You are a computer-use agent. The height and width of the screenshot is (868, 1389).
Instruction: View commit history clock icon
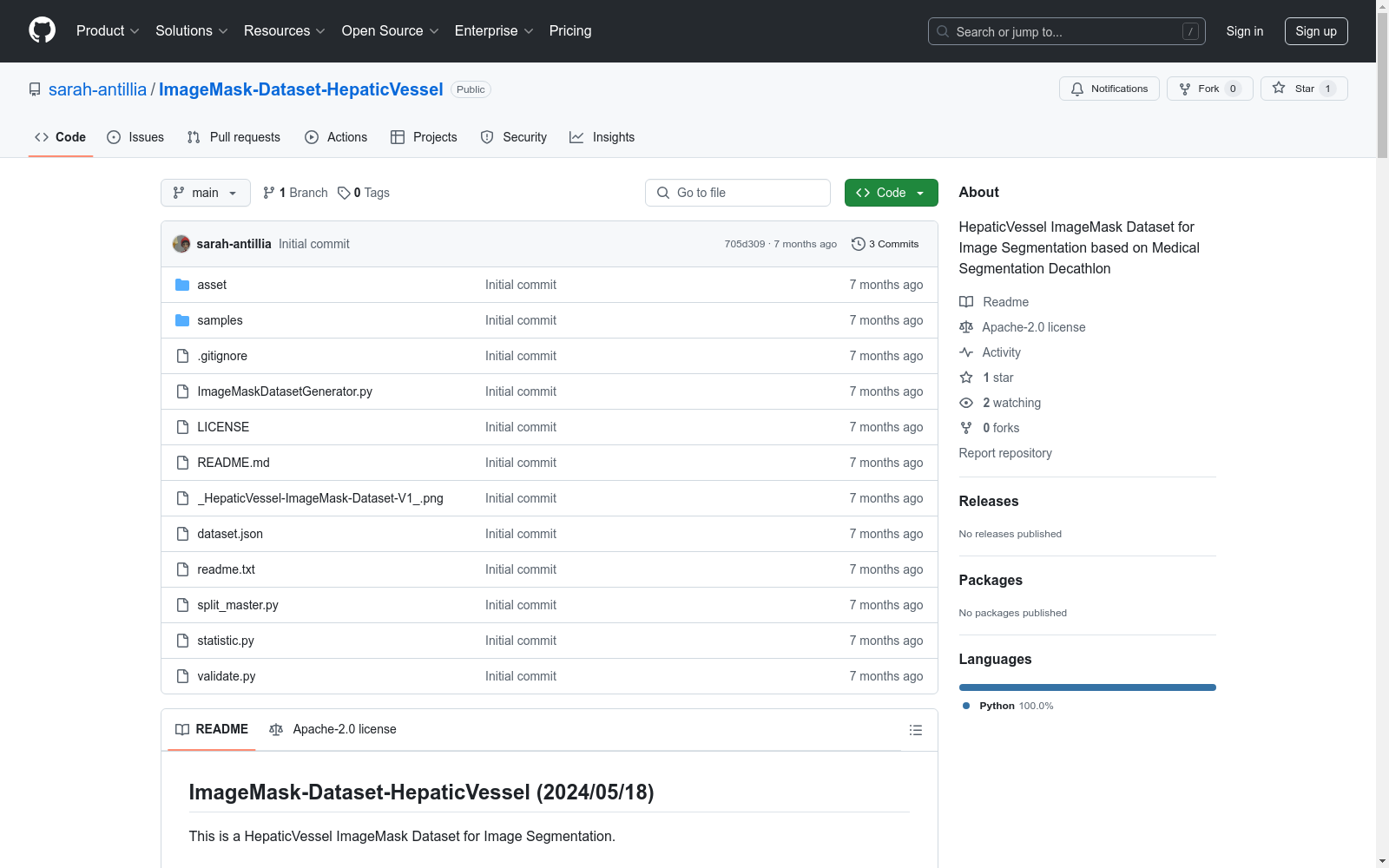point(859,244)
